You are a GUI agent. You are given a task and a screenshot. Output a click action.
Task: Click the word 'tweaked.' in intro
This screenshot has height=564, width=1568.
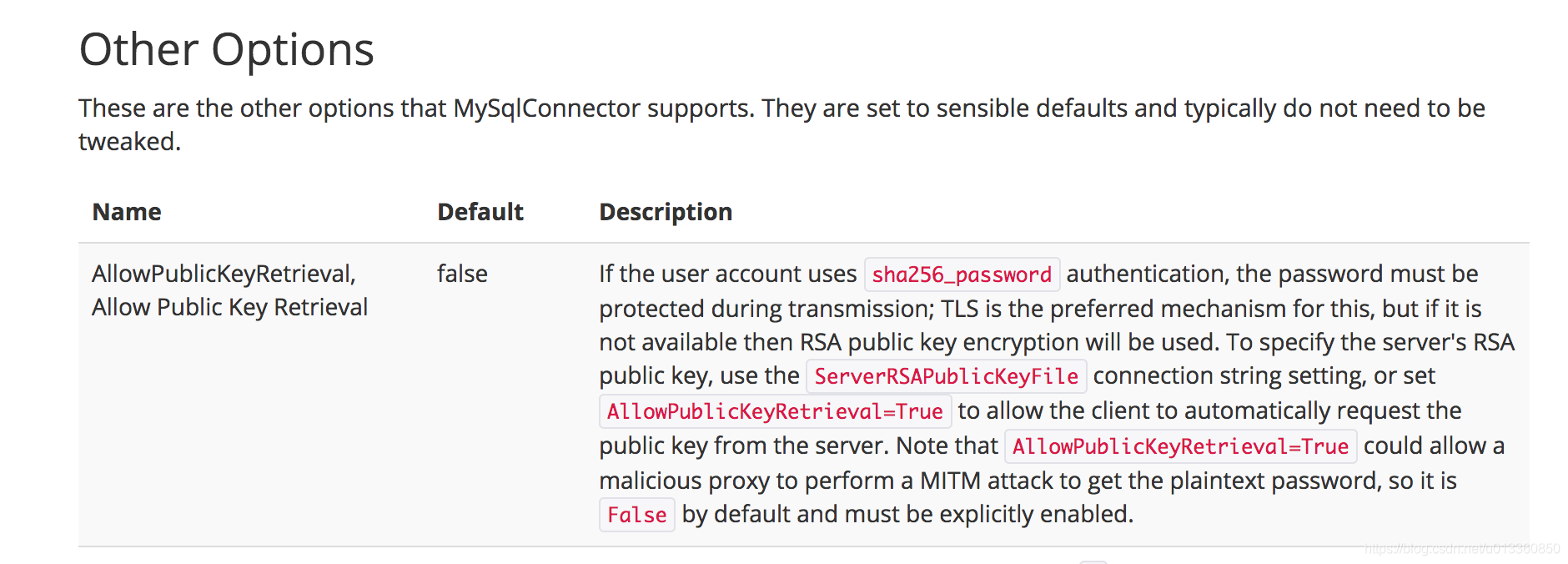tap(129, 142)
